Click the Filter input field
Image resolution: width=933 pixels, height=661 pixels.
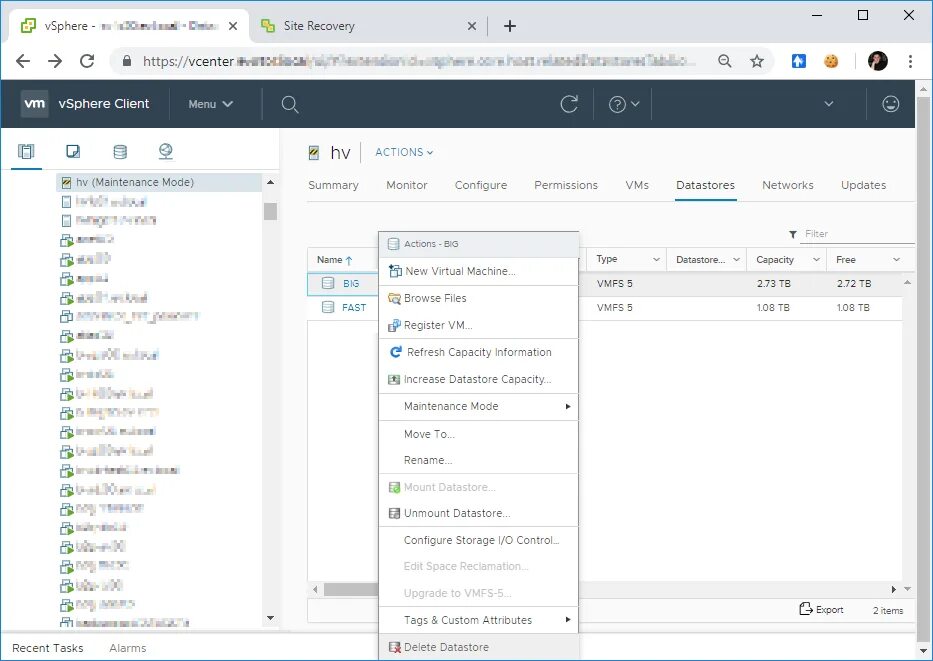[858, 234]
